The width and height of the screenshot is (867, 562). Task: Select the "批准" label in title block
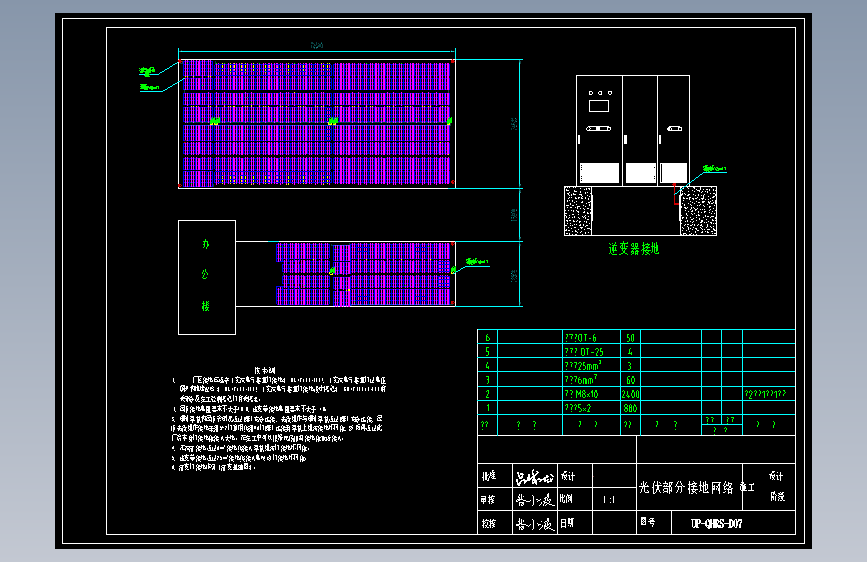pos(489,476)
